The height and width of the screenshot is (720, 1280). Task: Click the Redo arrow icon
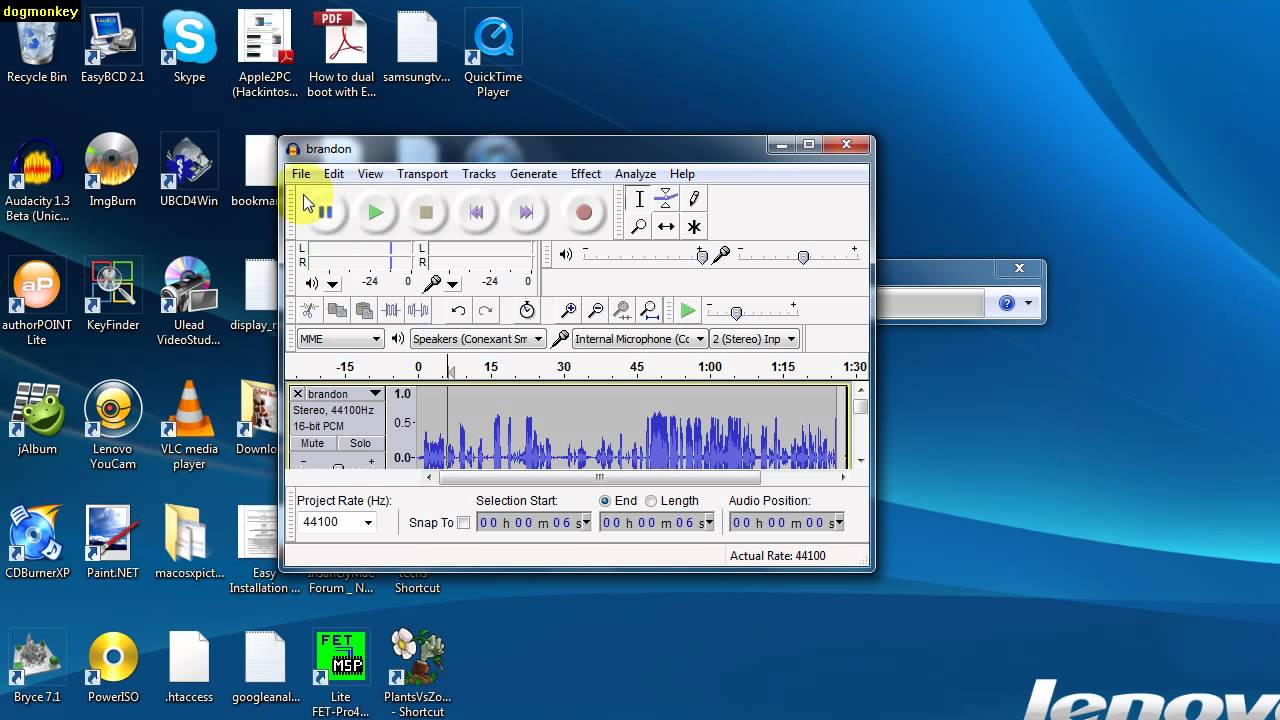[485, 311]
